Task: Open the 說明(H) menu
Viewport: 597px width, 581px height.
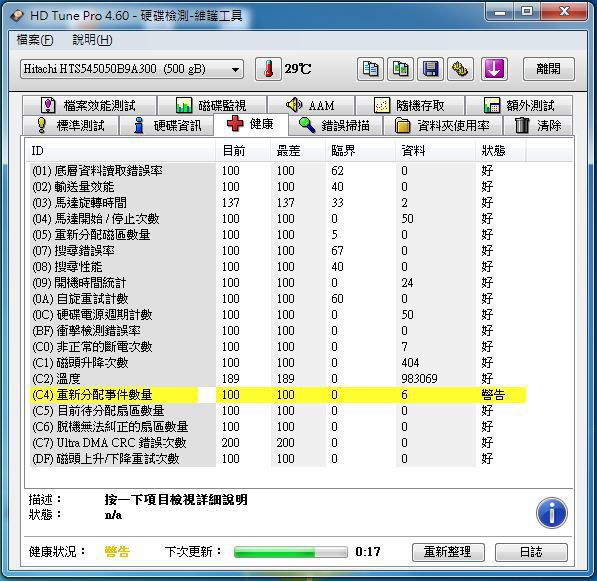Action: click(x=92, y=40)
